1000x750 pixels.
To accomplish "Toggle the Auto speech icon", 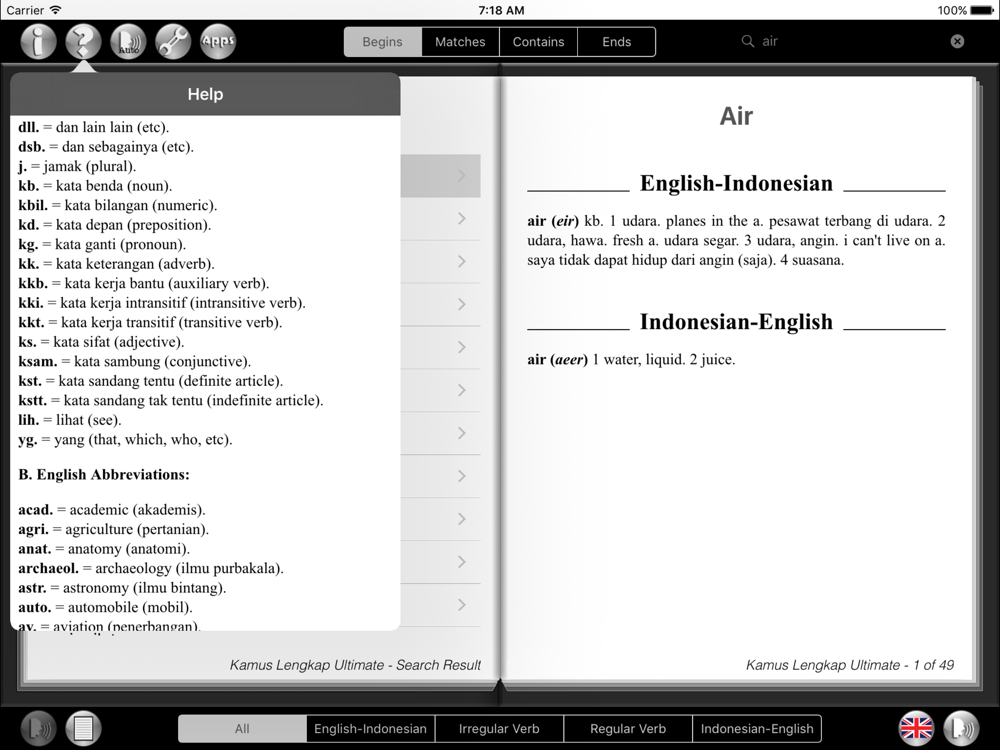I will 128,42.
